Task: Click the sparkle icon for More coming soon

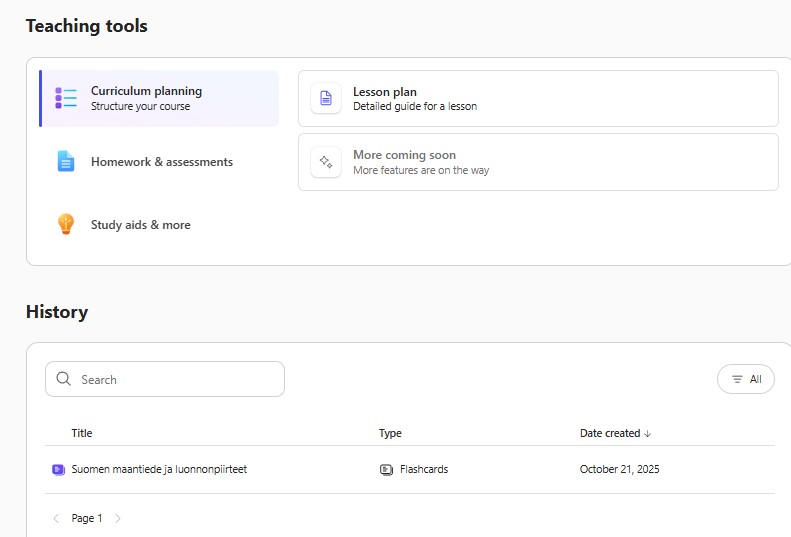Action: coord(326,162)
